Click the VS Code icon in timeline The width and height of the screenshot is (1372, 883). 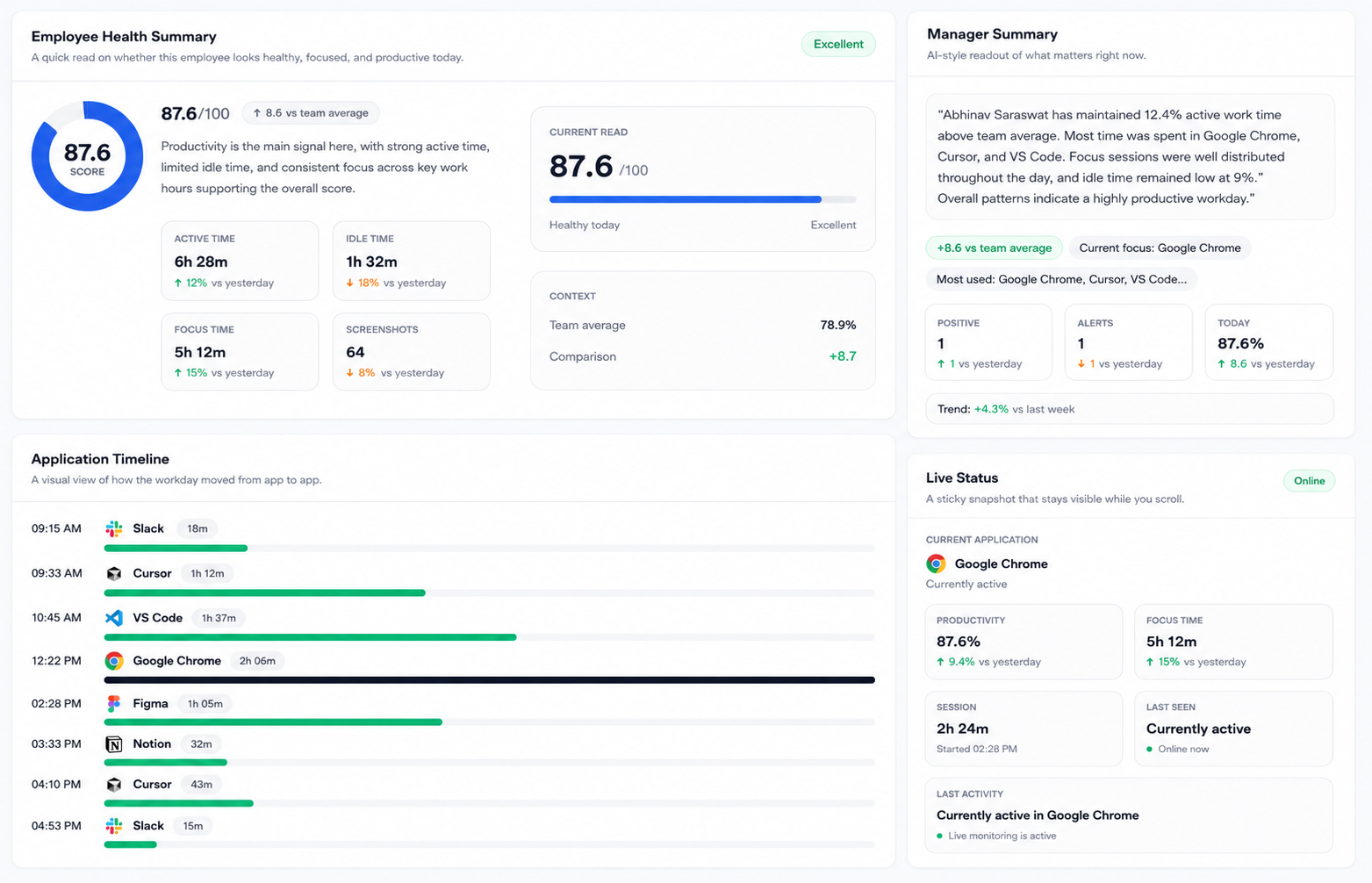114,618
